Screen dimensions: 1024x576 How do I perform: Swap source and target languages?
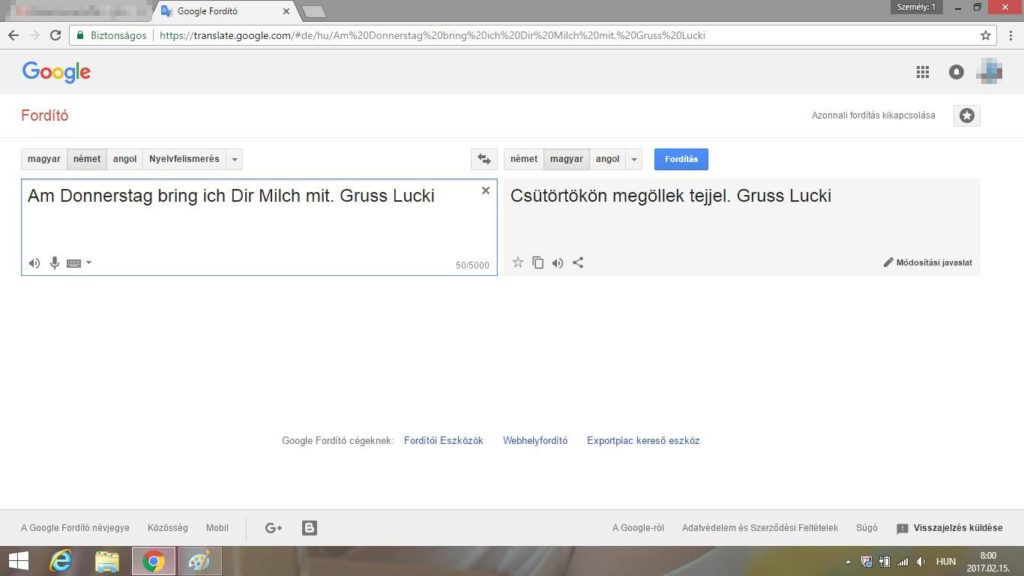point(484,159)
